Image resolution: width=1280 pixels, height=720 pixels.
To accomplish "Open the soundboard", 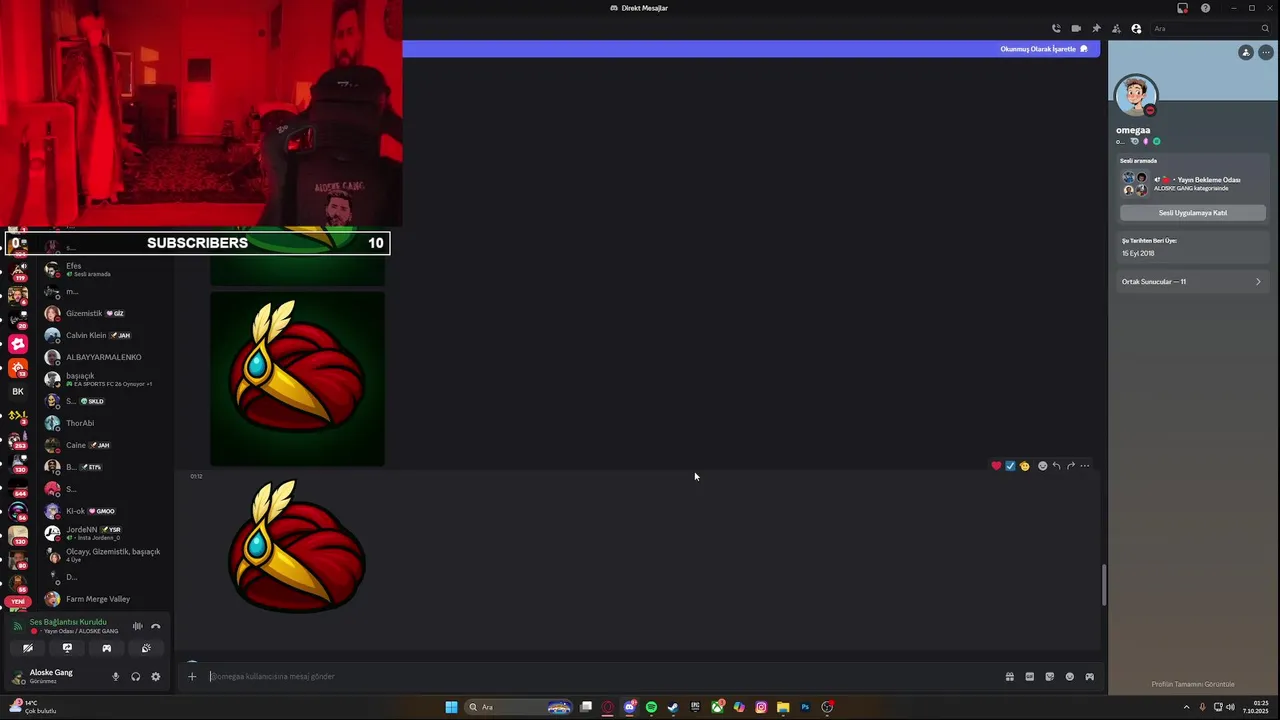I will coord(146,648).
